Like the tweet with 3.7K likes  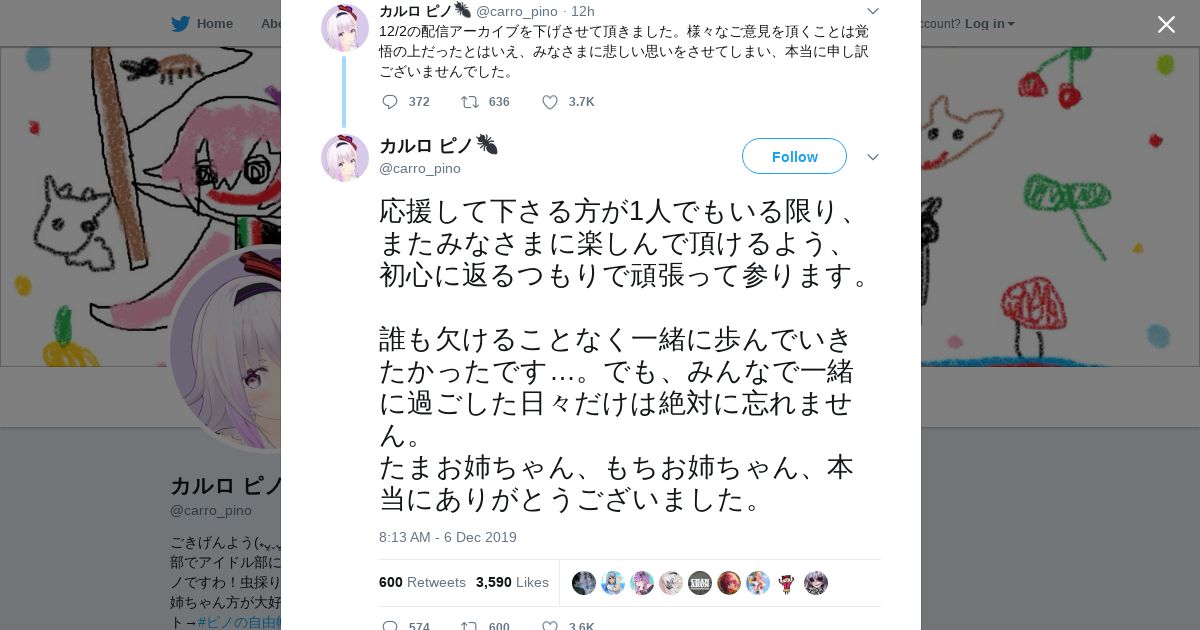[x=550, y=102]
